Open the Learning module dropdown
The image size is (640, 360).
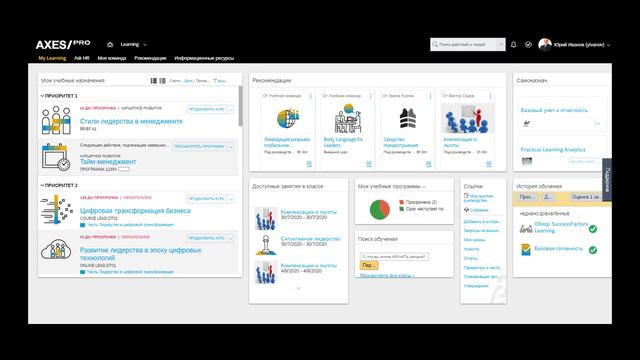coord(133,44)
